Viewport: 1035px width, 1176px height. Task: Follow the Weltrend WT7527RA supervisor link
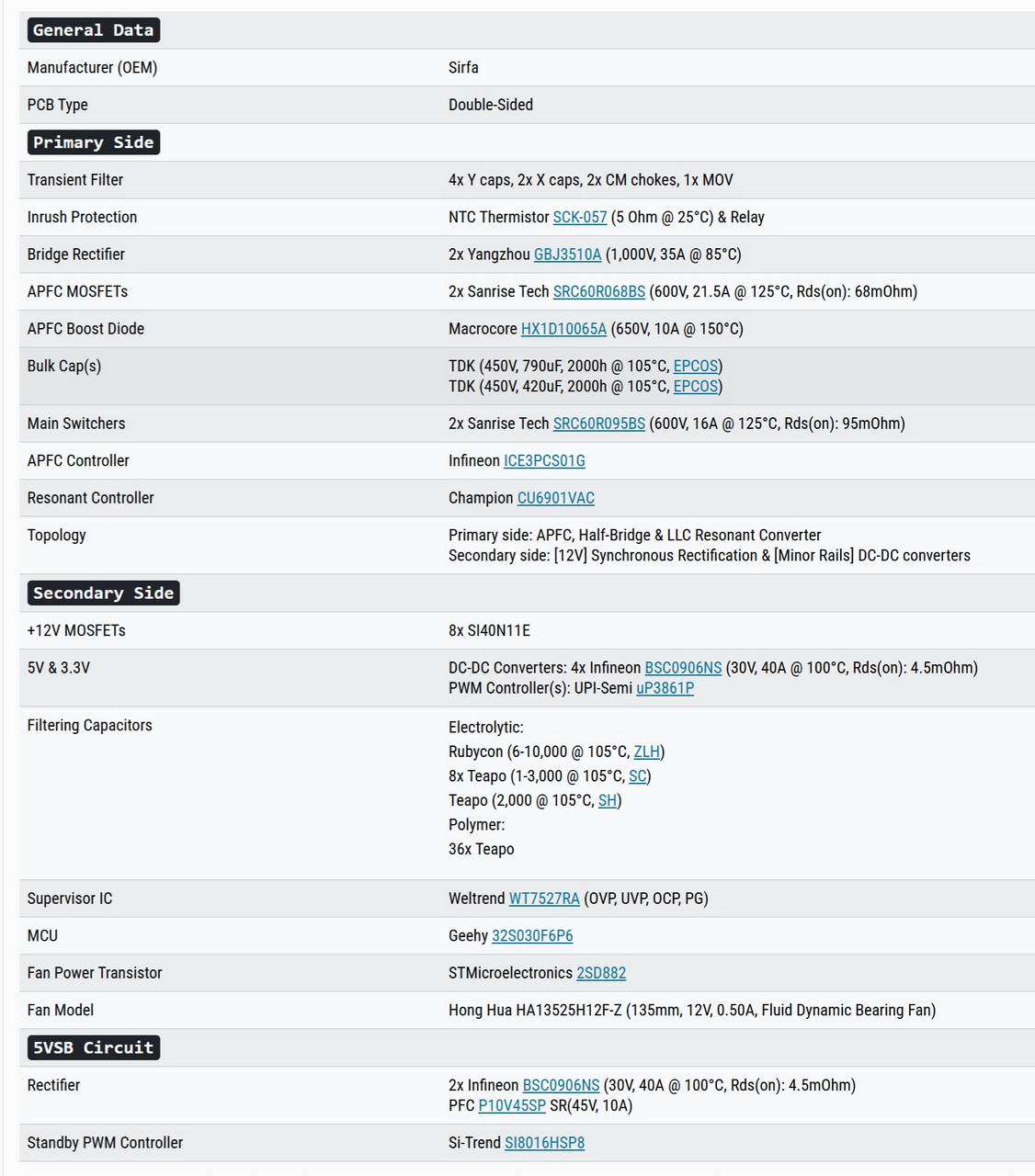(544, 899)
